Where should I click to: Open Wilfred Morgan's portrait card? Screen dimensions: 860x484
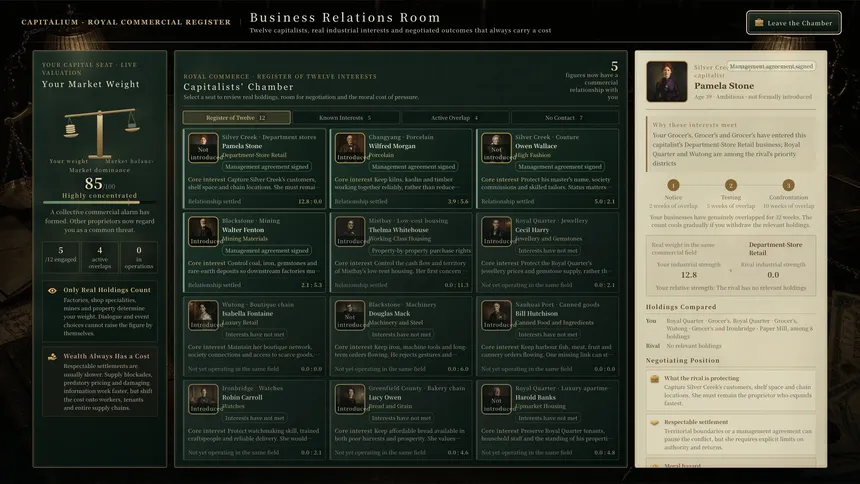350,148
